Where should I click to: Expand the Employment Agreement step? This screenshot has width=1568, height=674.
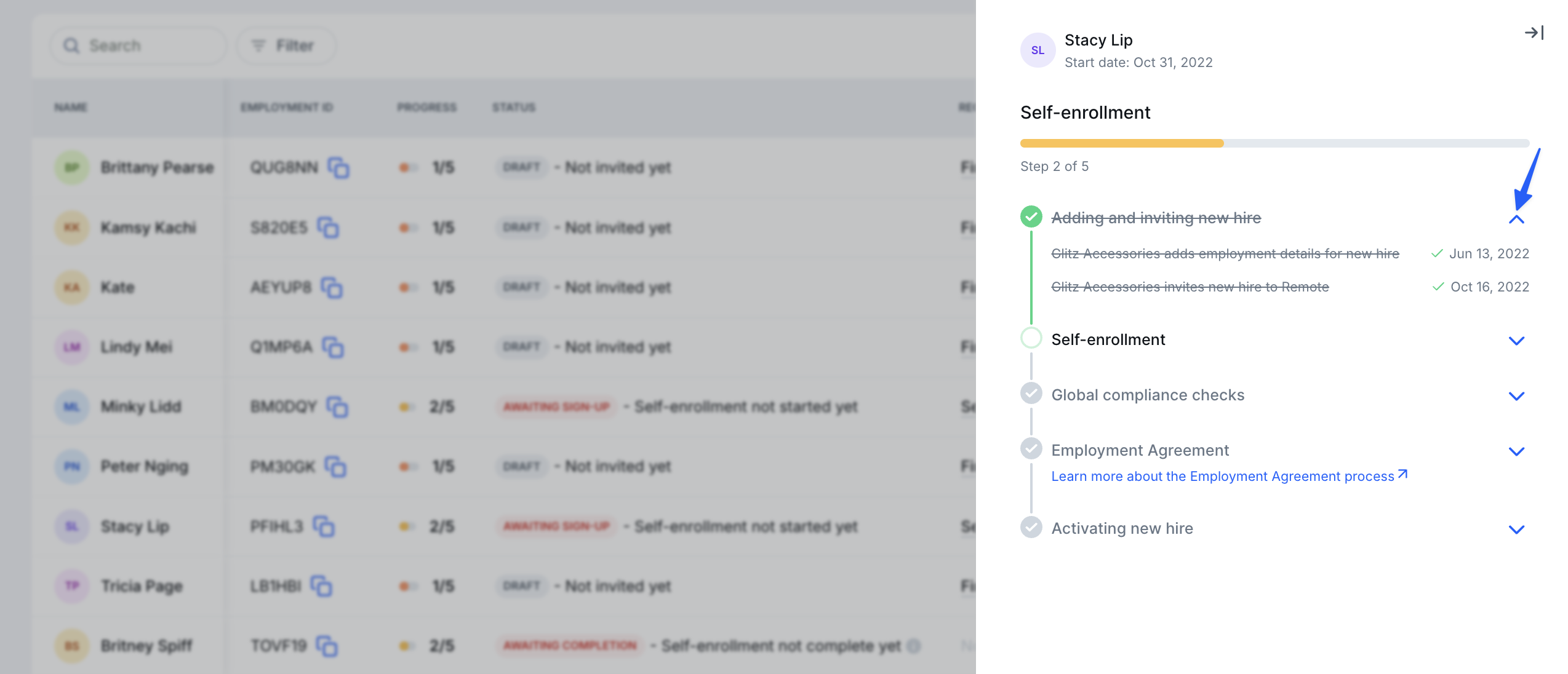point(1516,451)
